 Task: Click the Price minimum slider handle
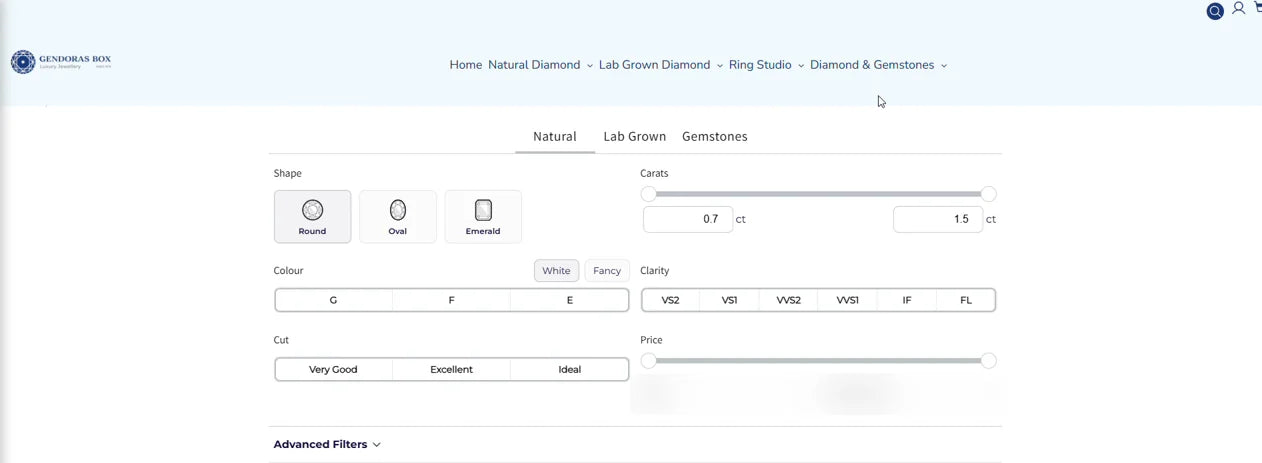pos(649,361)
